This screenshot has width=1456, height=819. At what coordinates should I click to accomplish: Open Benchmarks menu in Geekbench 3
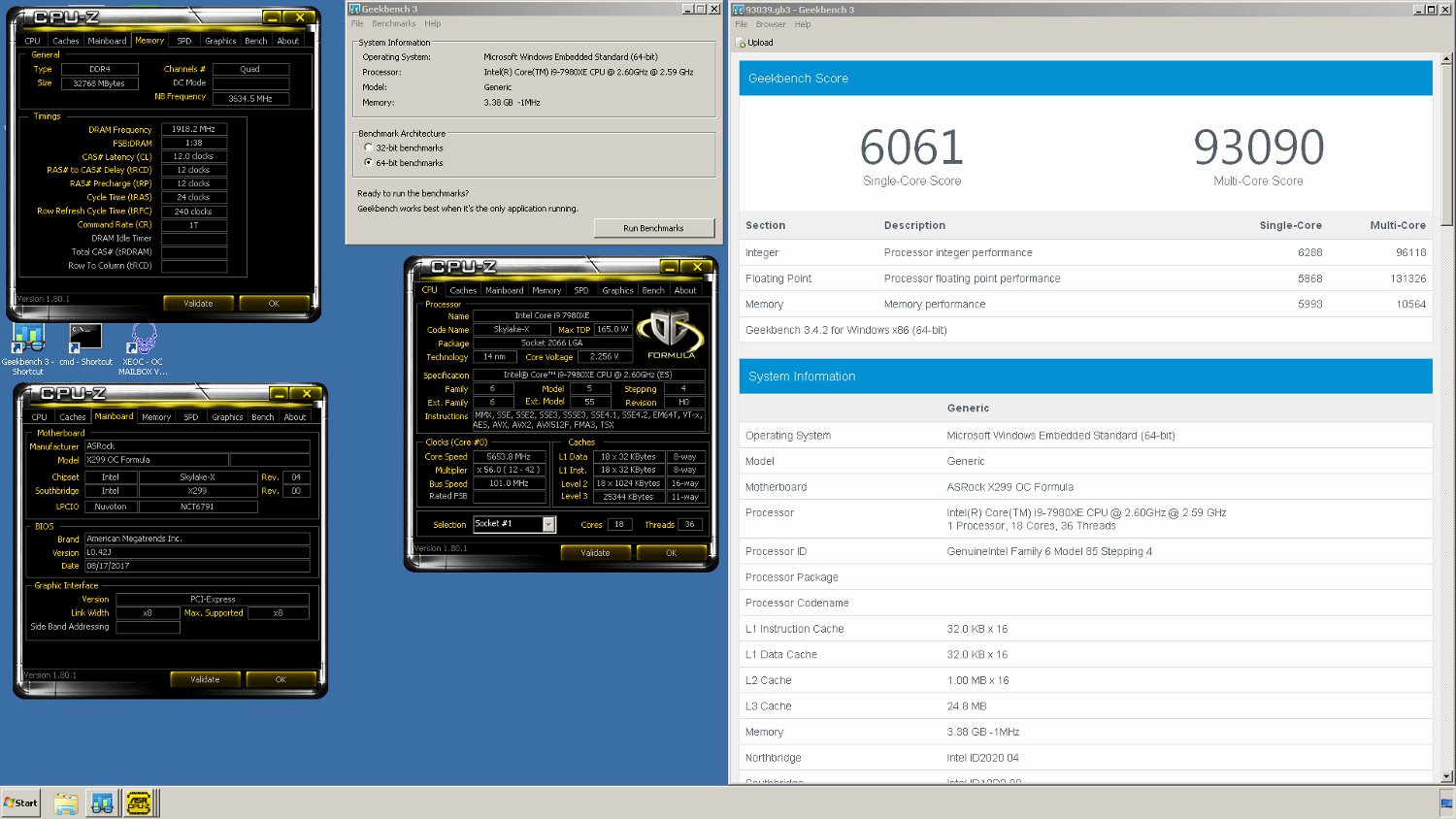click(x=393, y=23)
